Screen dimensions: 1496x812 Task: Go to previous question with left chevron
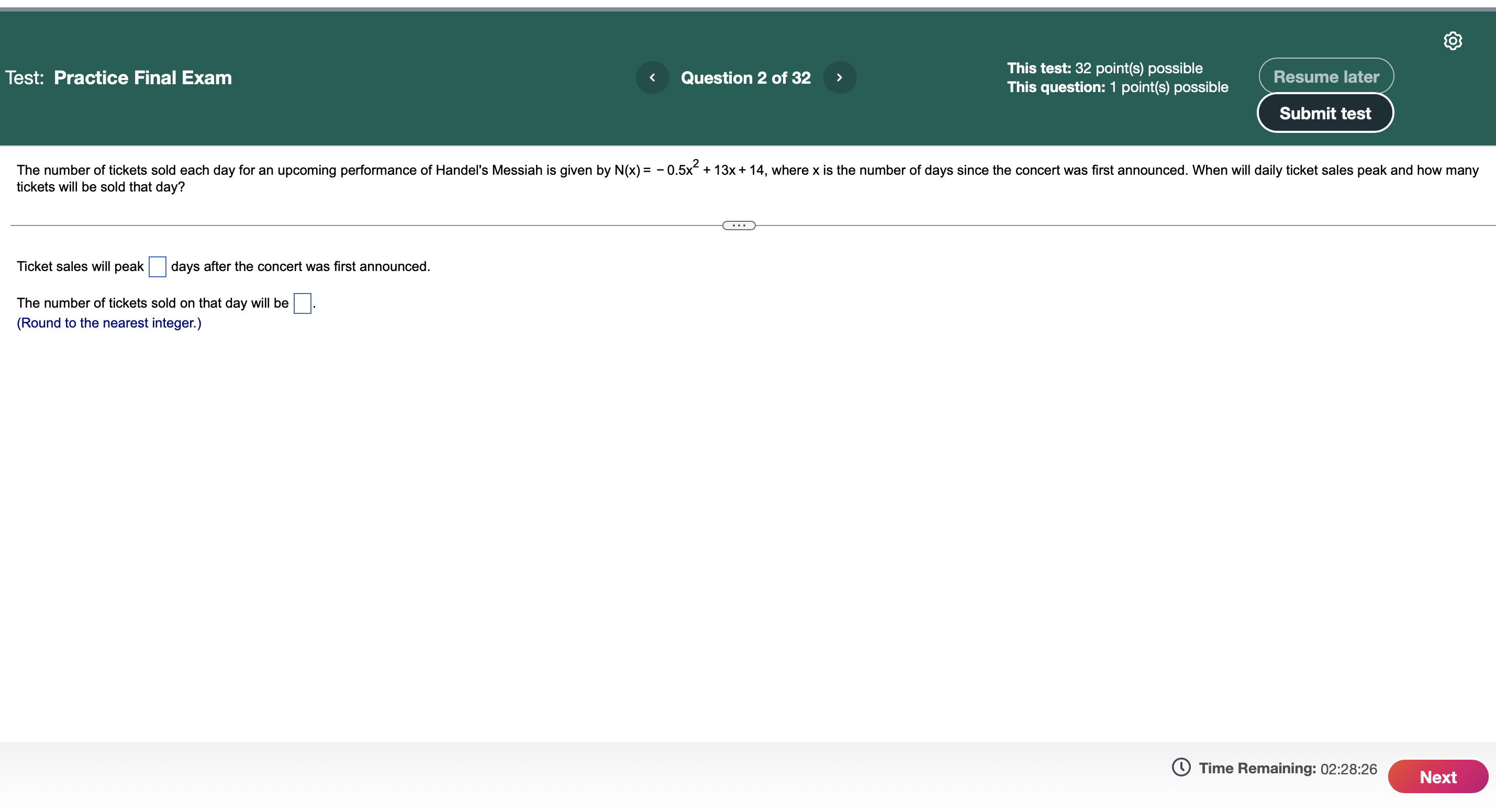coord(652,77)
